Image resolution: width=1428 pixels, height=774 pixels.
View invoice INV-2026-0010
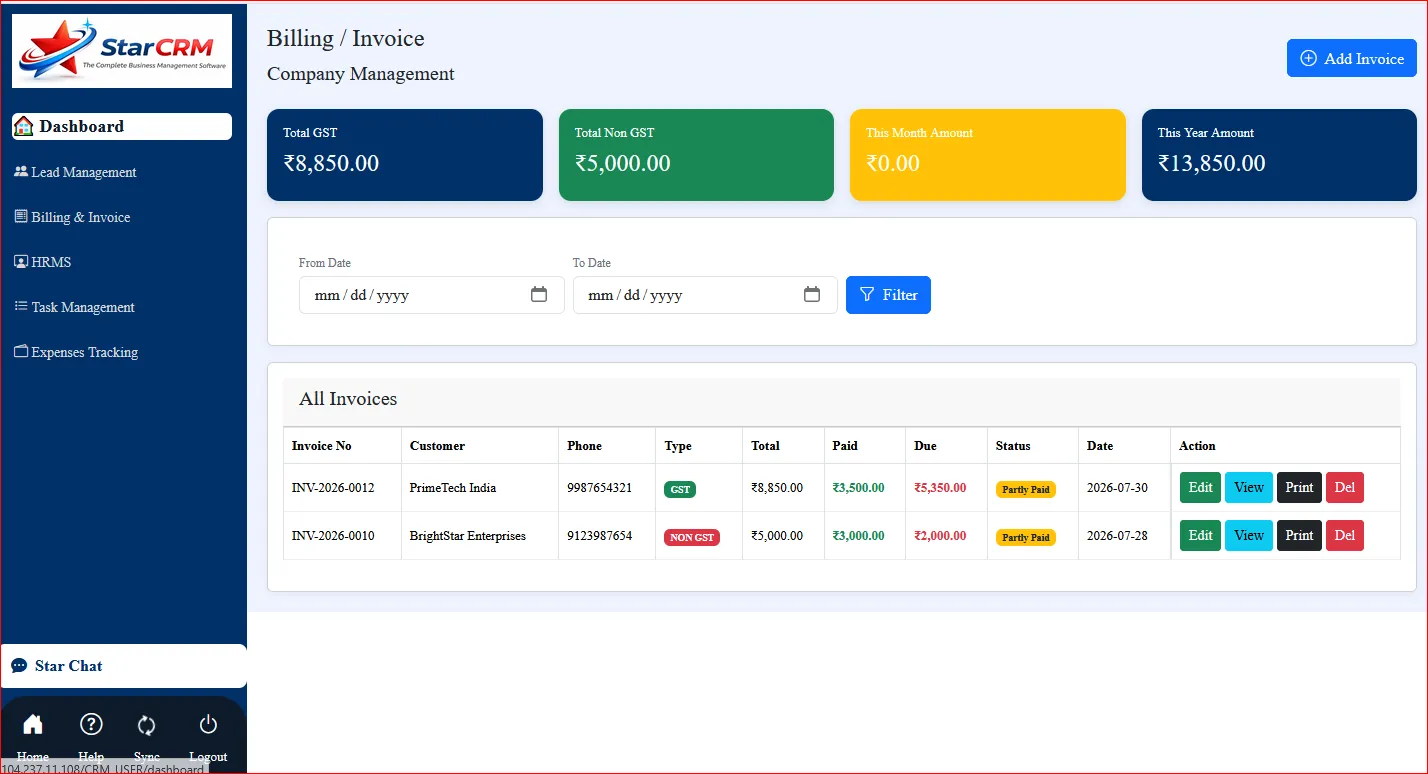click(1249, 536)
